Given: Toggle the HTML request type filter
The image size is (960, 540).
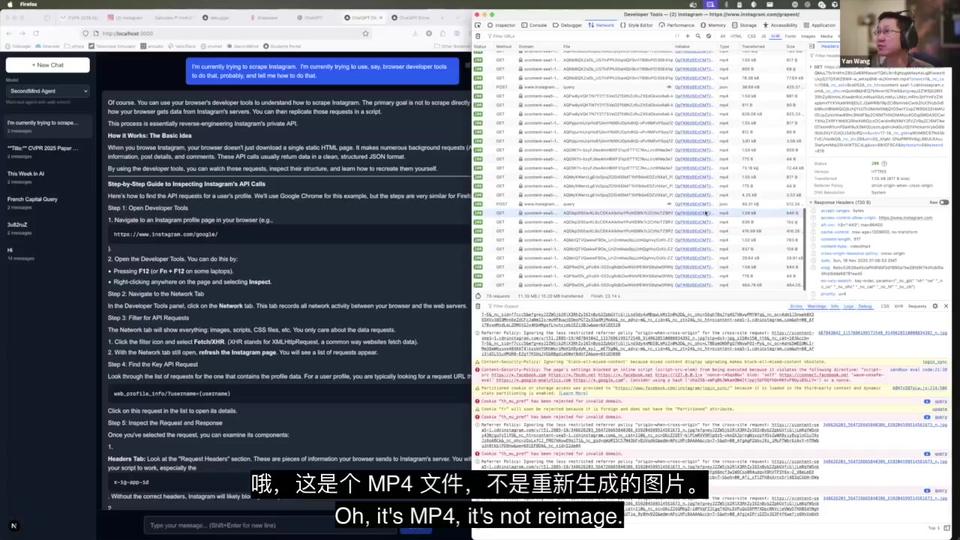Looking at the screenshot, I should click(736, 36).
